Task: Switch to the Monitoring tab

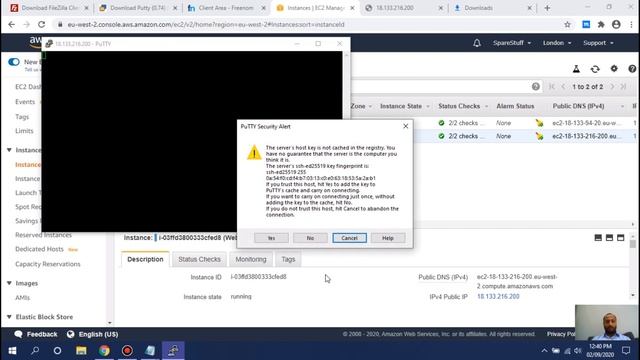Action: point(251,260)
